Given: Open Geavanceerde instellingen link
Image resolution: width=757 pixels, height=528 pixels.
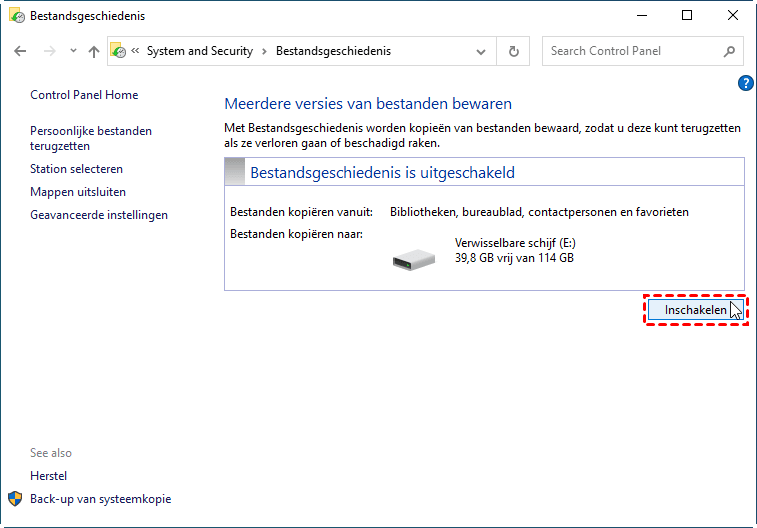Looking at the screenshot, I should (99, 215).
